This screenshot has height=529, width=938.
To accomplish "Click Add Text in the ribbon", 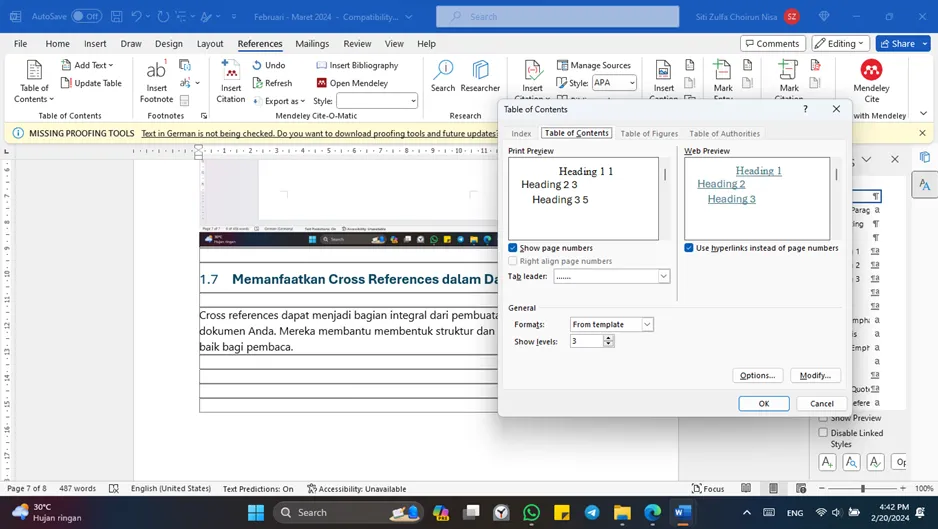I will pos(87,65).
